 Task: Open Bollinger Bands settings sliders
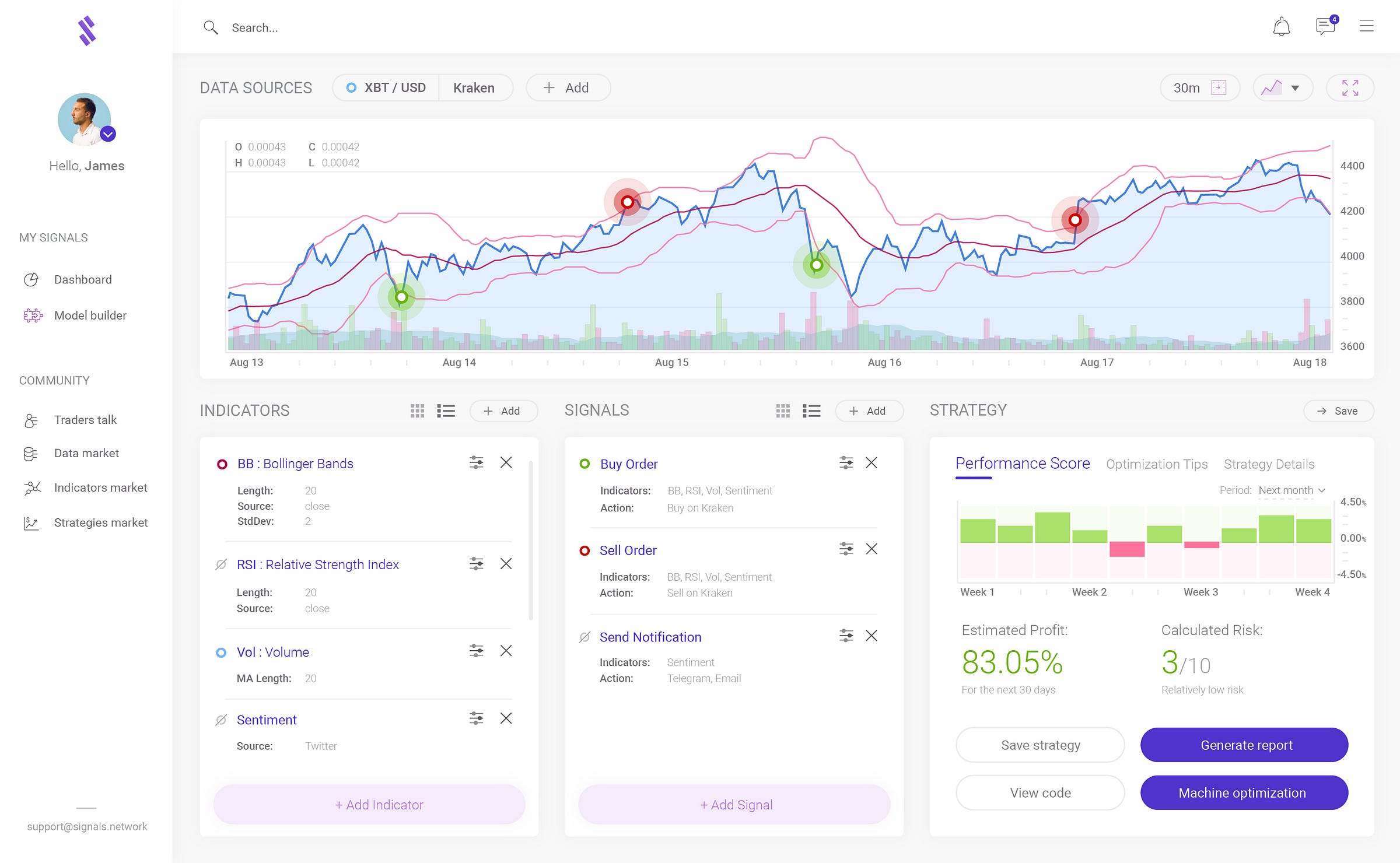476,463
